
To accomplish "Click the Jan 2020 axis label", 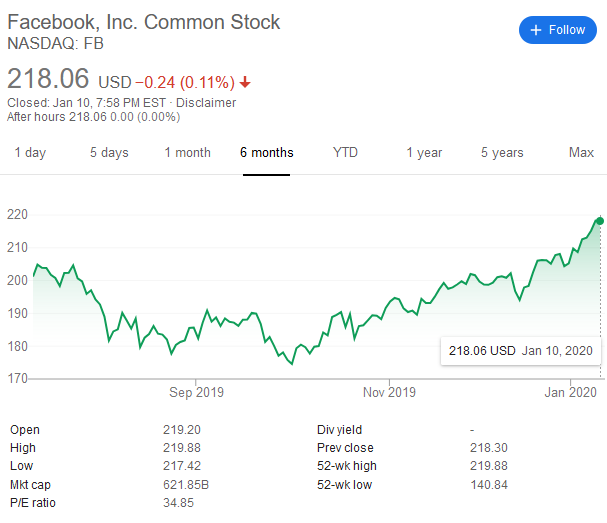I will click(570, 391).
